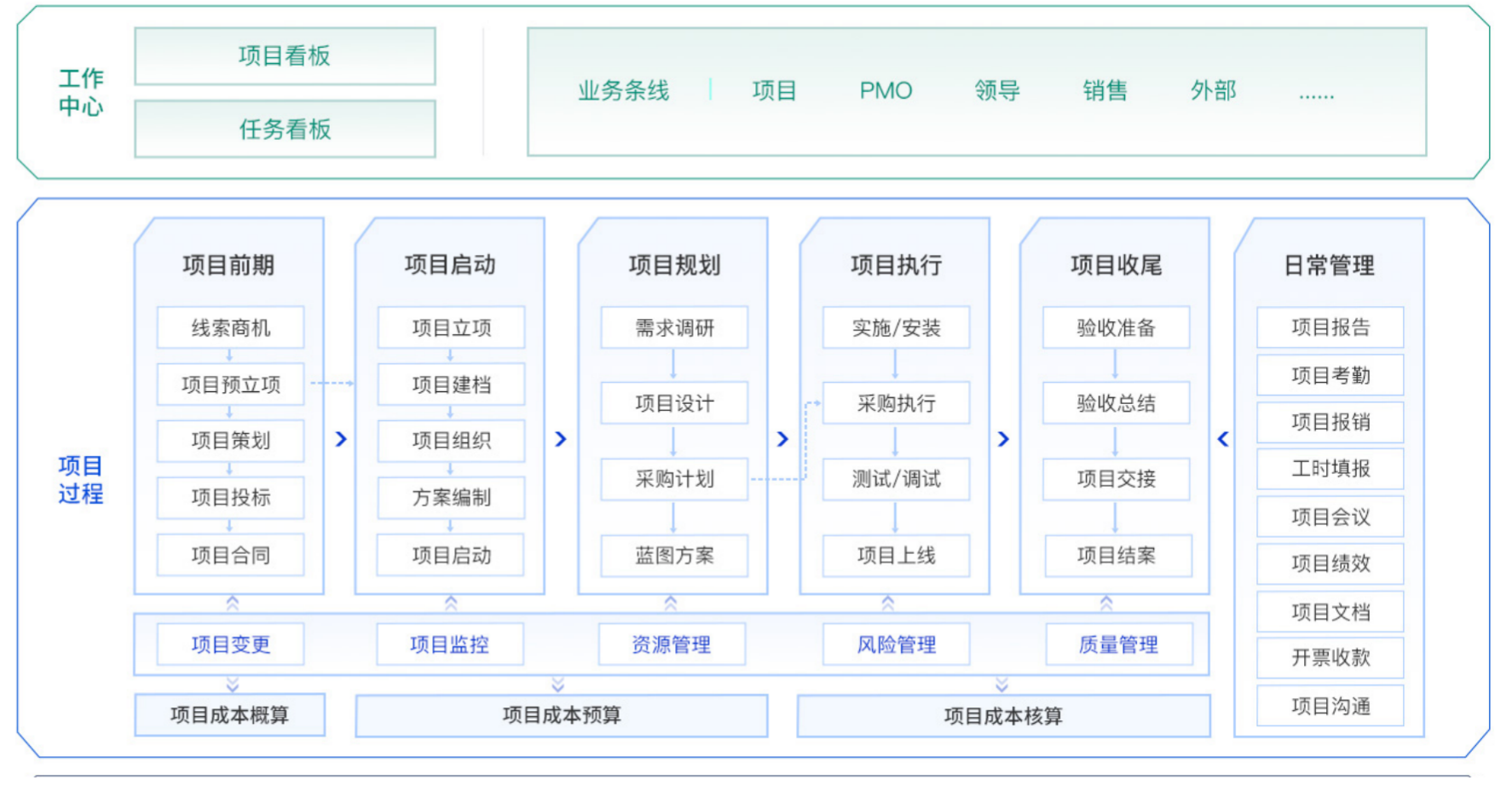Select the 项目策划 step
This screenshot has width=1512, height=803.
[231, 441]
